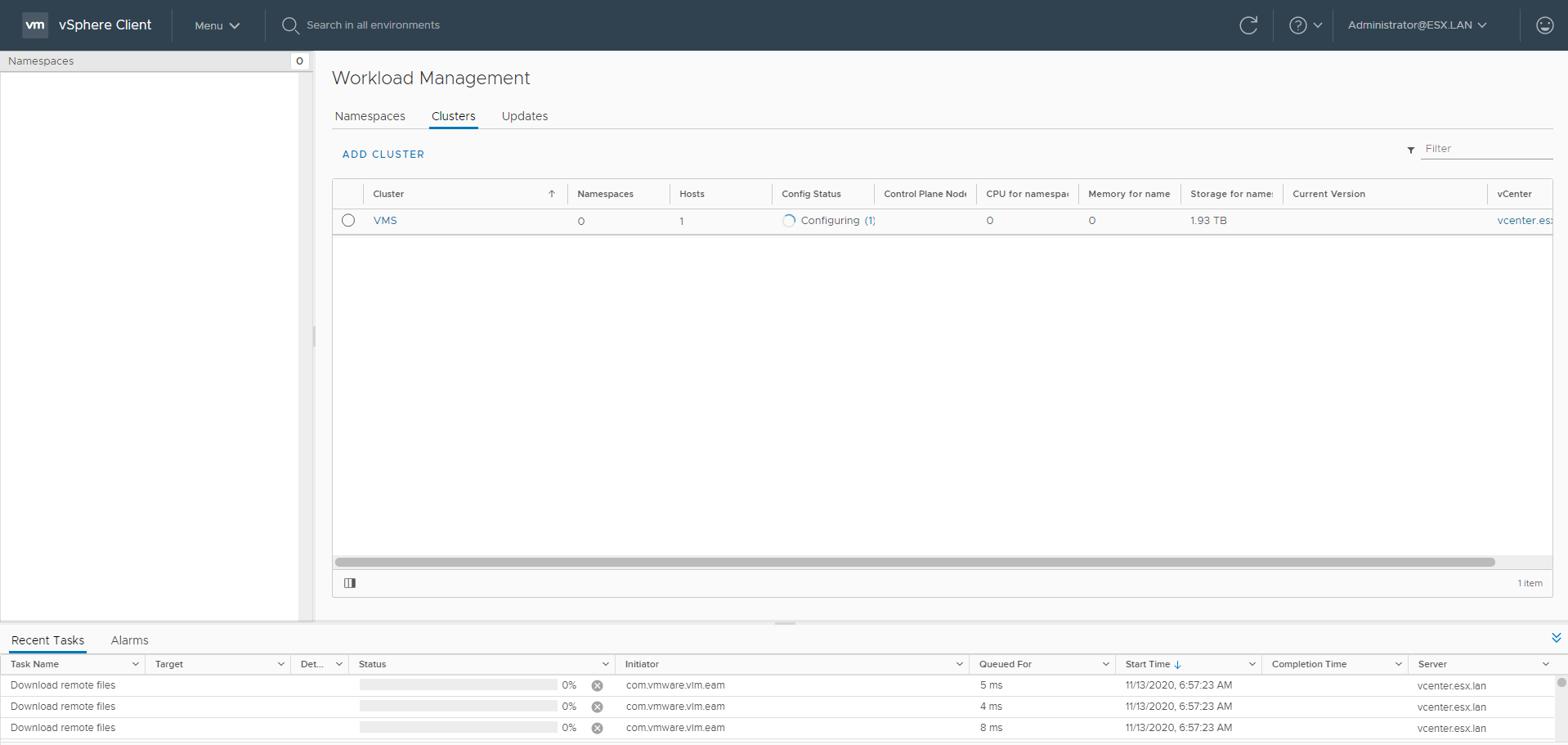This screenshot has height=745, width=1568.
Task: Open the Menu dropdown
Action: click(x=217, y=25)
